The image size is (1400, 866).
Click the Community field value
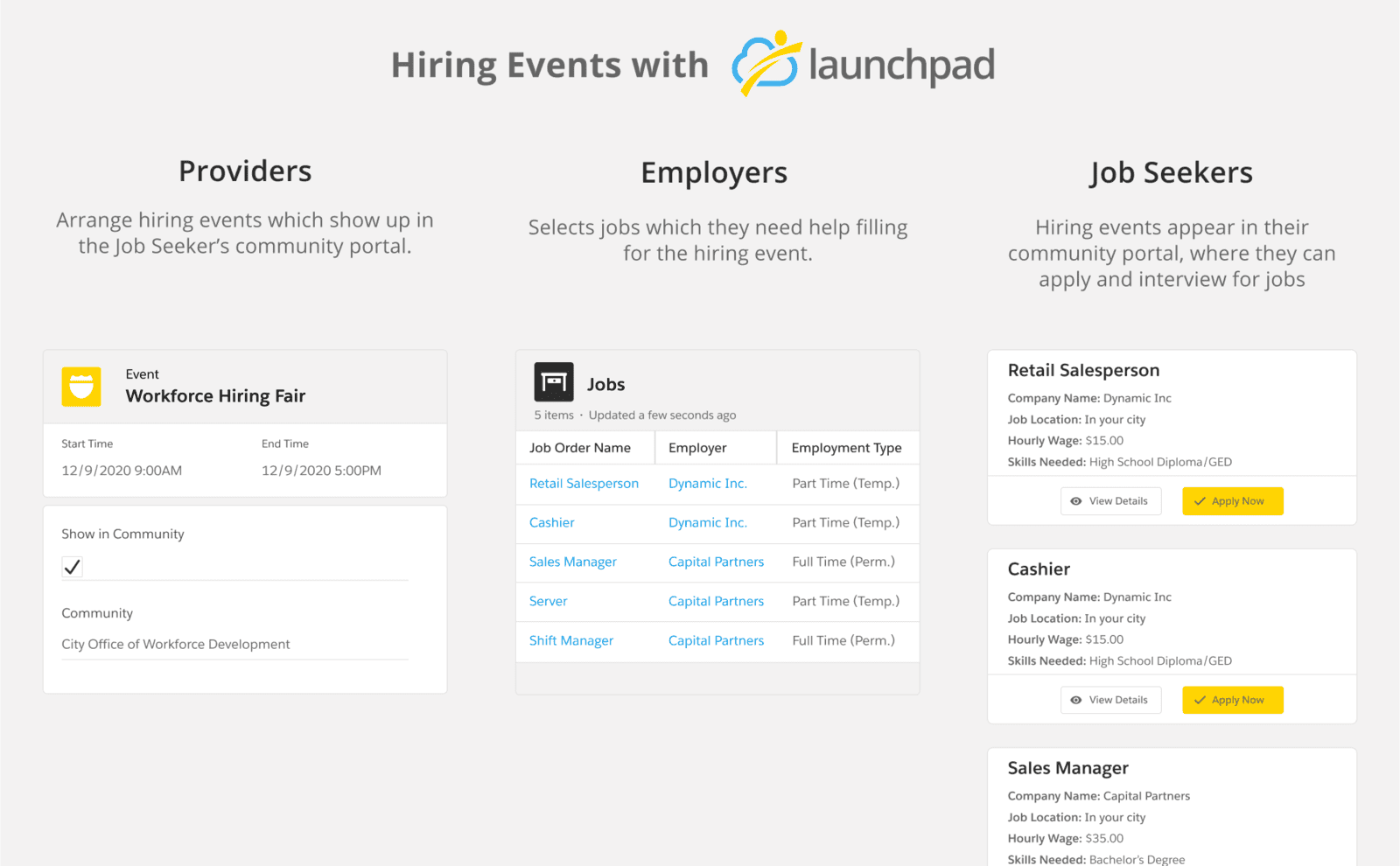[x=175, y=645]
